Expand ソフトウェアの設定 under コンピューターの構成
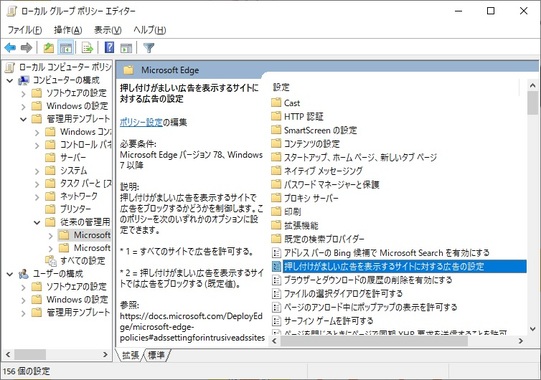The width and height of the screenshot is (541, 380). (23, 94)
